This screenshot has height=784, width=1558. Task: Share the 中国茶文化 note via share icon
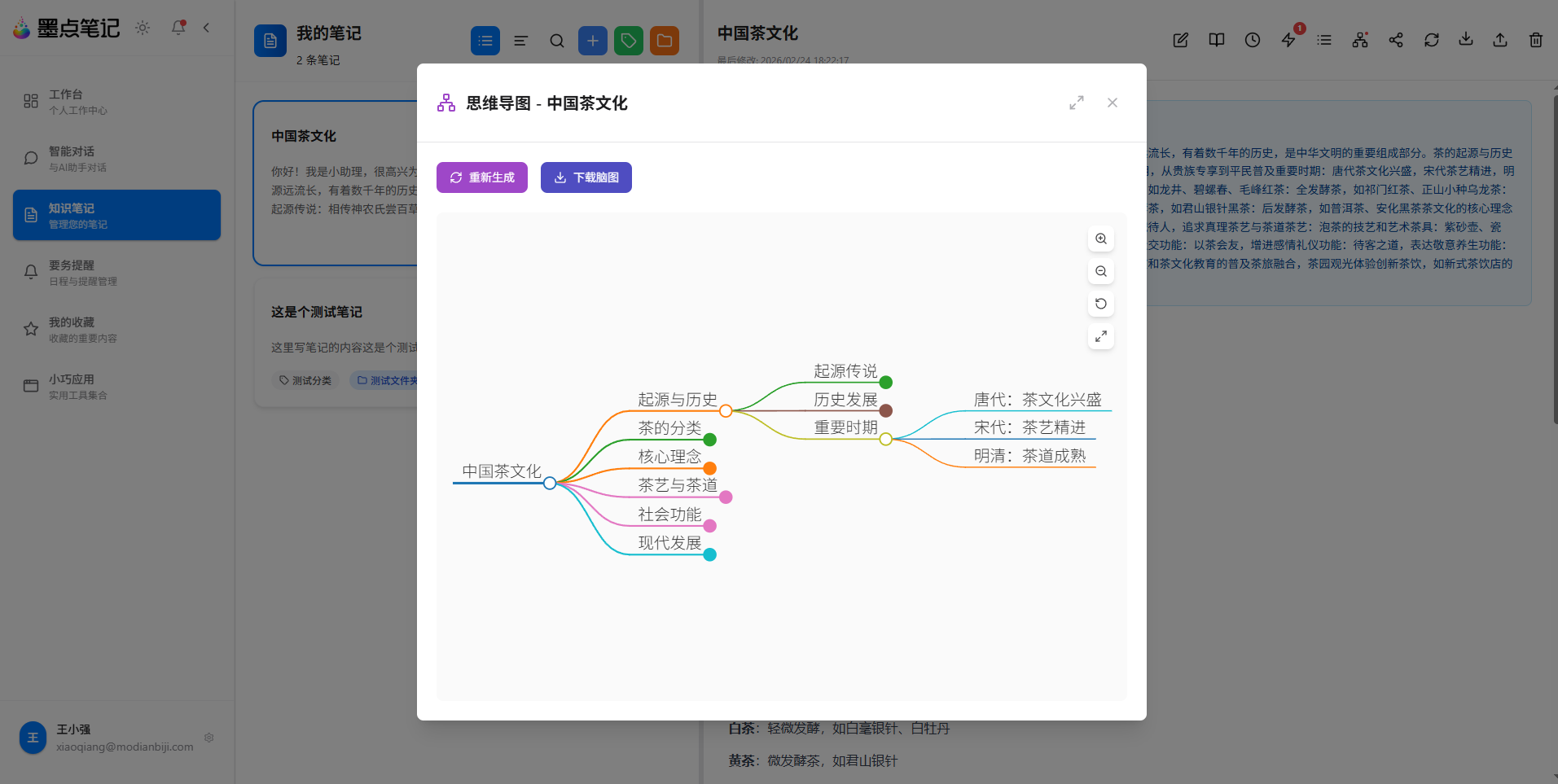(1395, 39)
